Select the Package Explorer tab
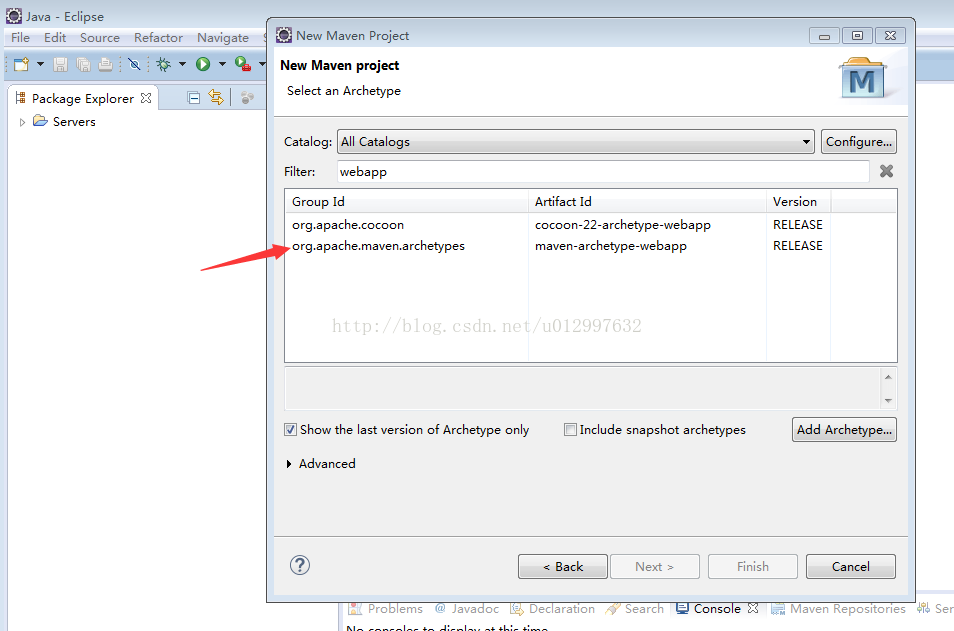 pyautogui.click(x=83, y=99)
